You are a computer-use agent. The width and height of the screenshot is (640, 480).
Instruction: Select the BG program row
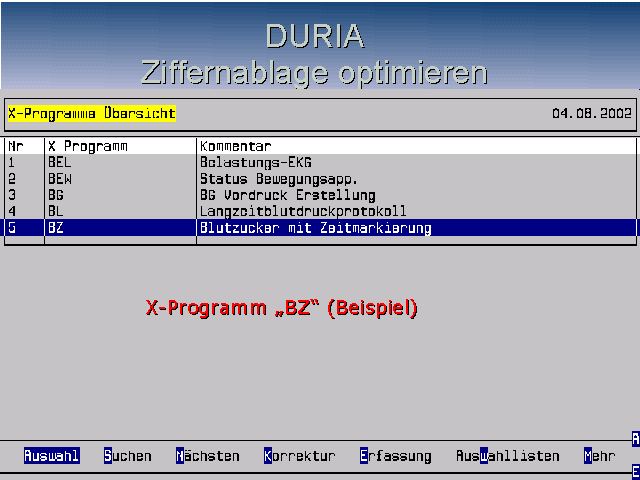tap(320, 195)
